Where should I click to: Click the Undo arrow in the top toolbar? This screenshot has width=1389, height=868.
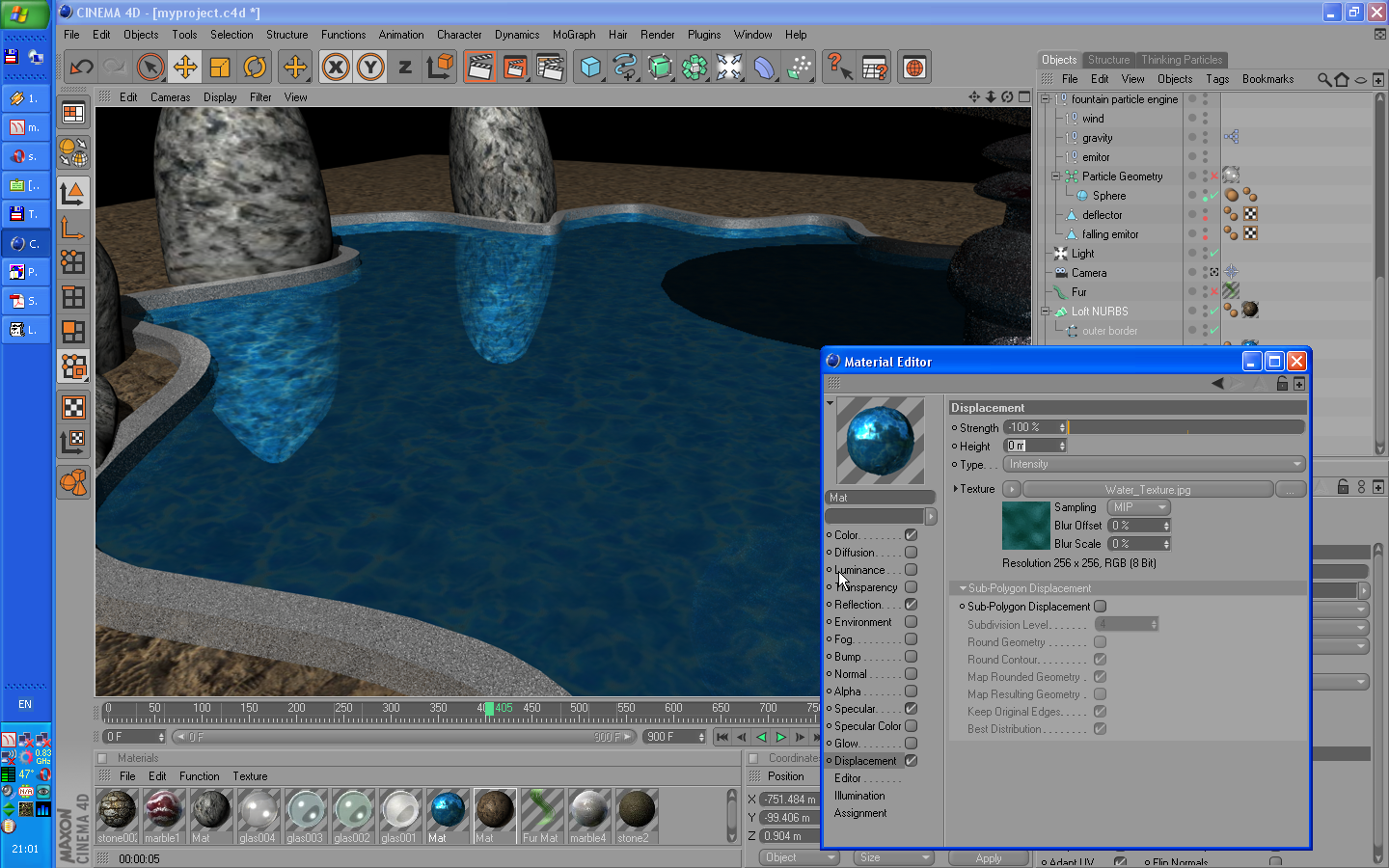pyautogui.click(x=82, y=67)
